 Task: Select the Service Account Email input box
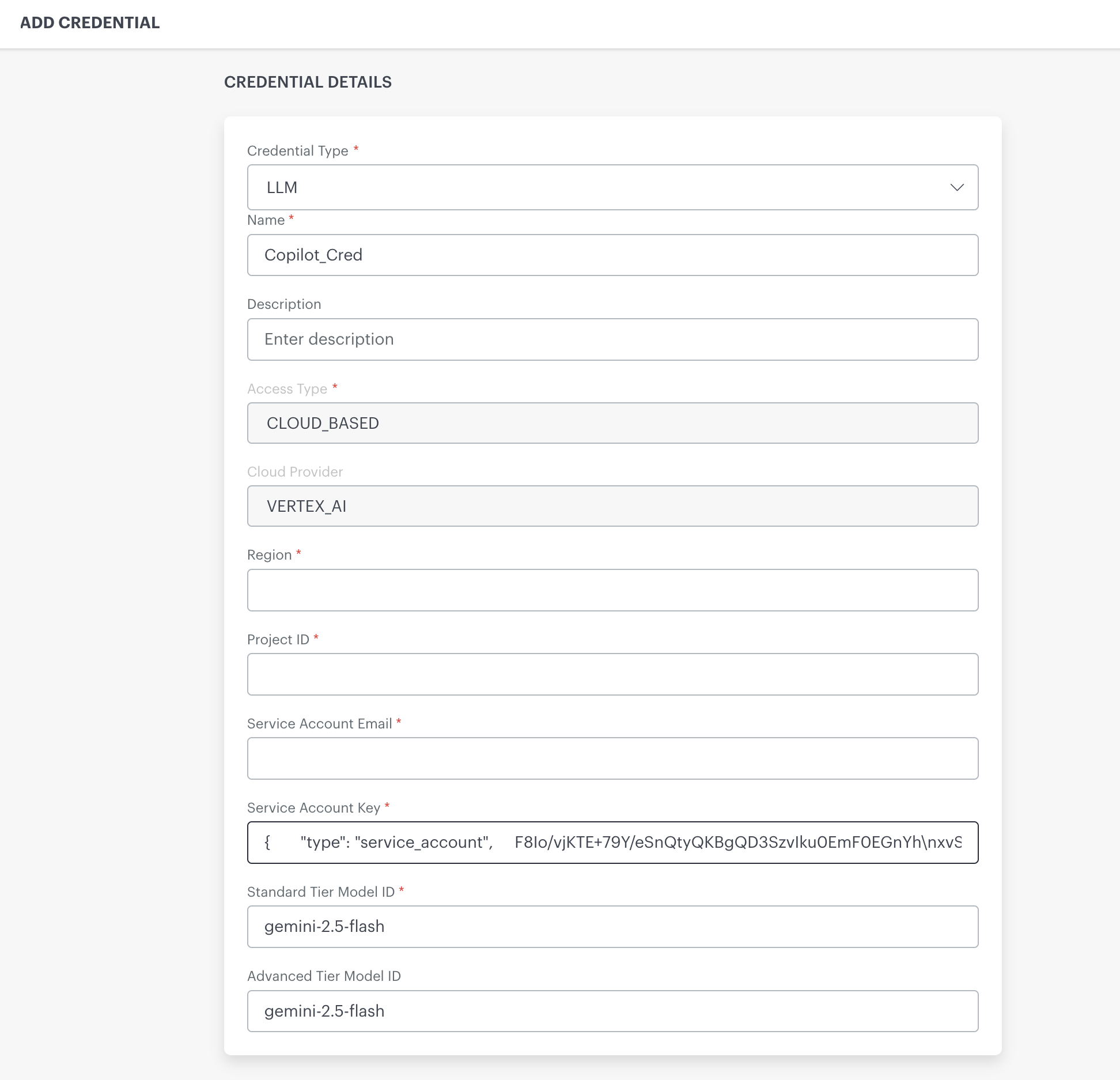(x=612, y=758)
